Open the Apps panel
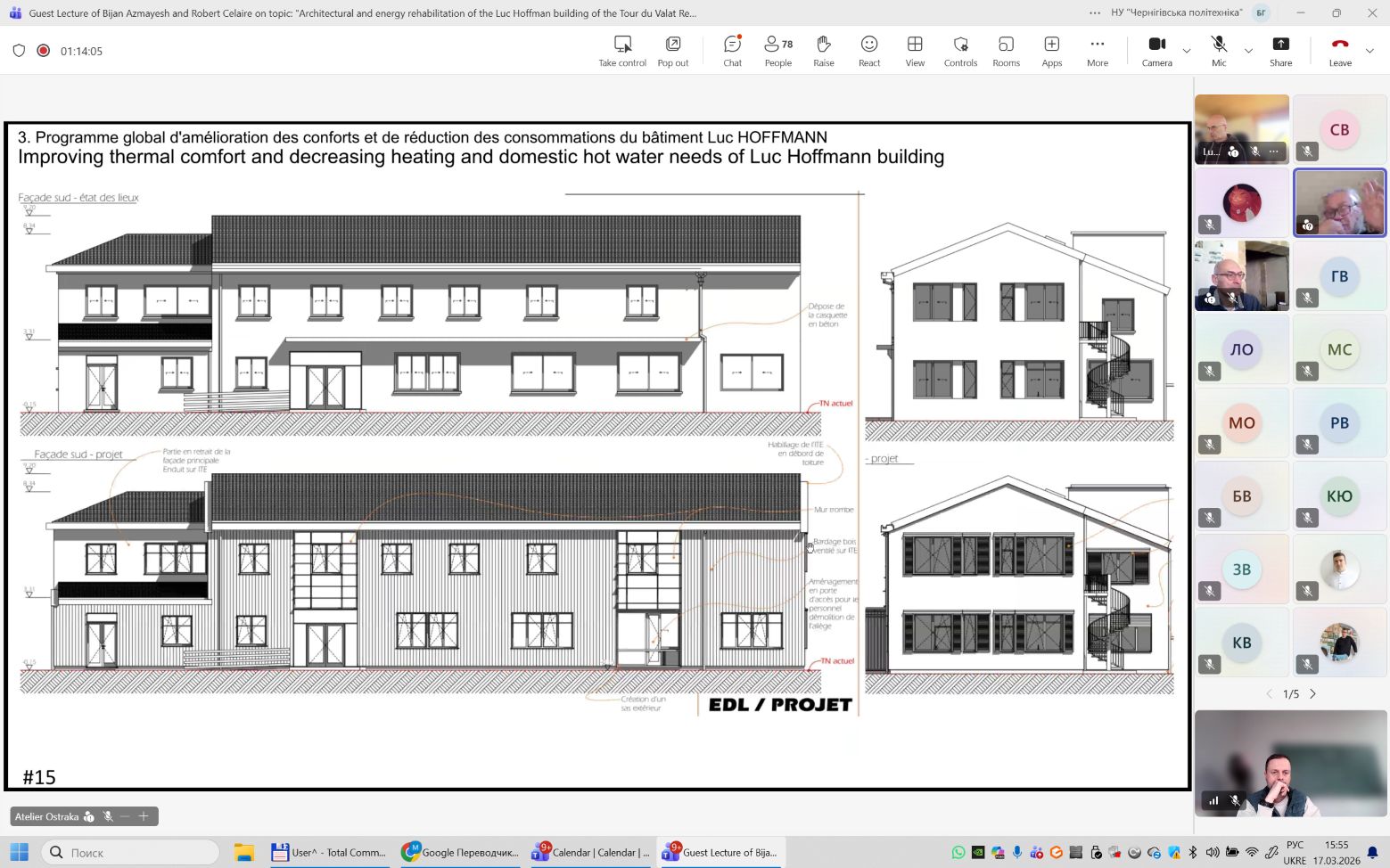The height and width of the screenshot is (868, 1390). [1051, 51]
